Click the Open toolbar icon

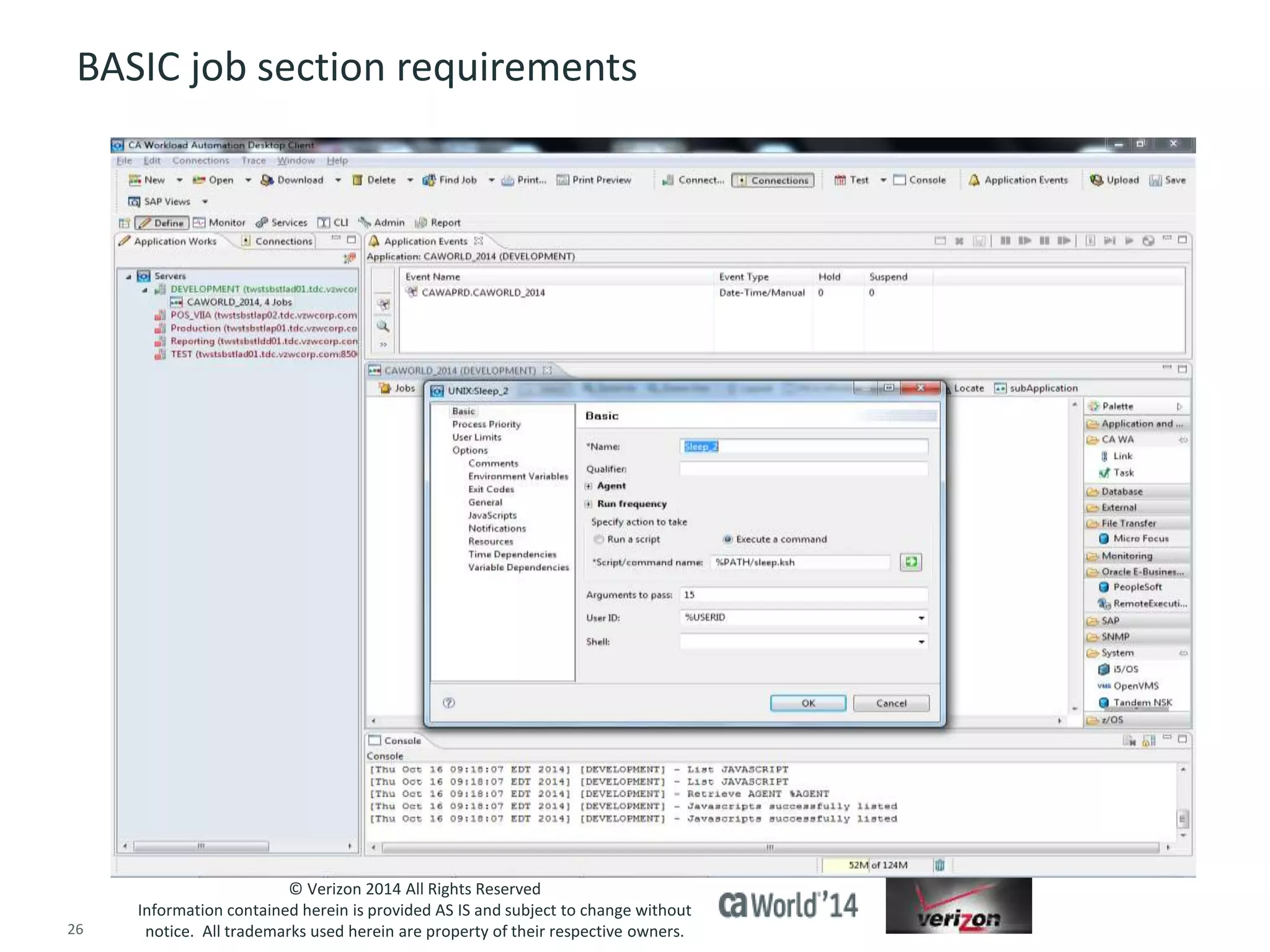(x=198, y=180)
